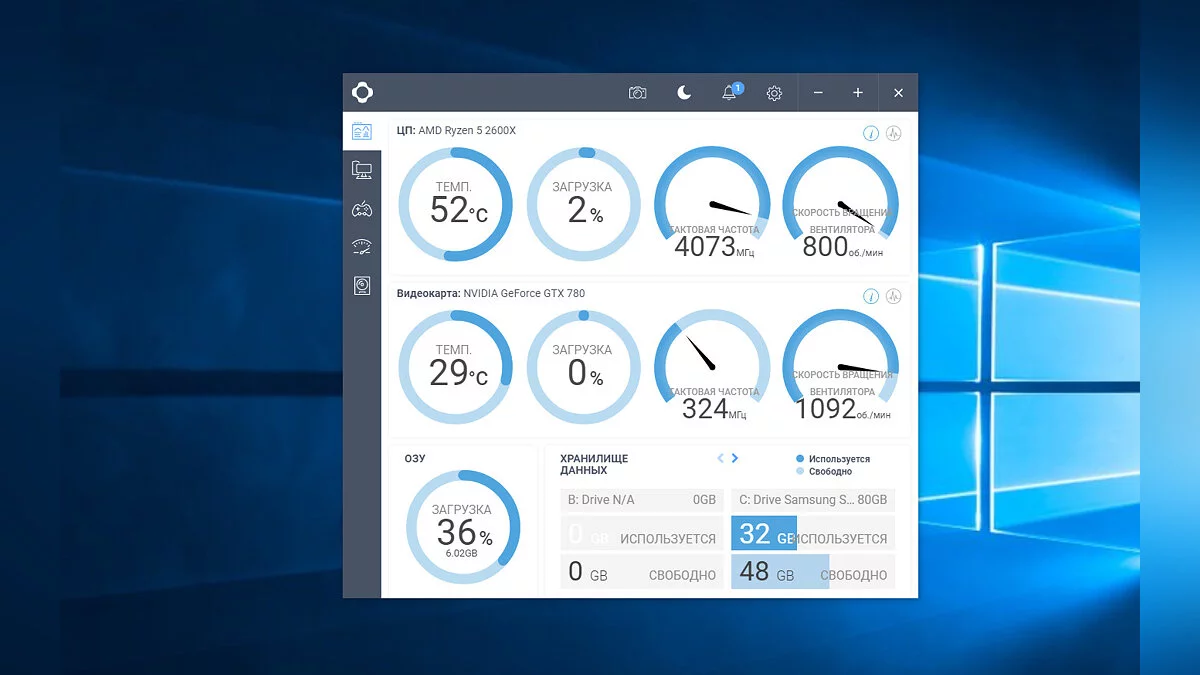This screenshot has height=675, width=1200.
Task: Click the B: drive 0 GB free row
Action: point(642,572)
